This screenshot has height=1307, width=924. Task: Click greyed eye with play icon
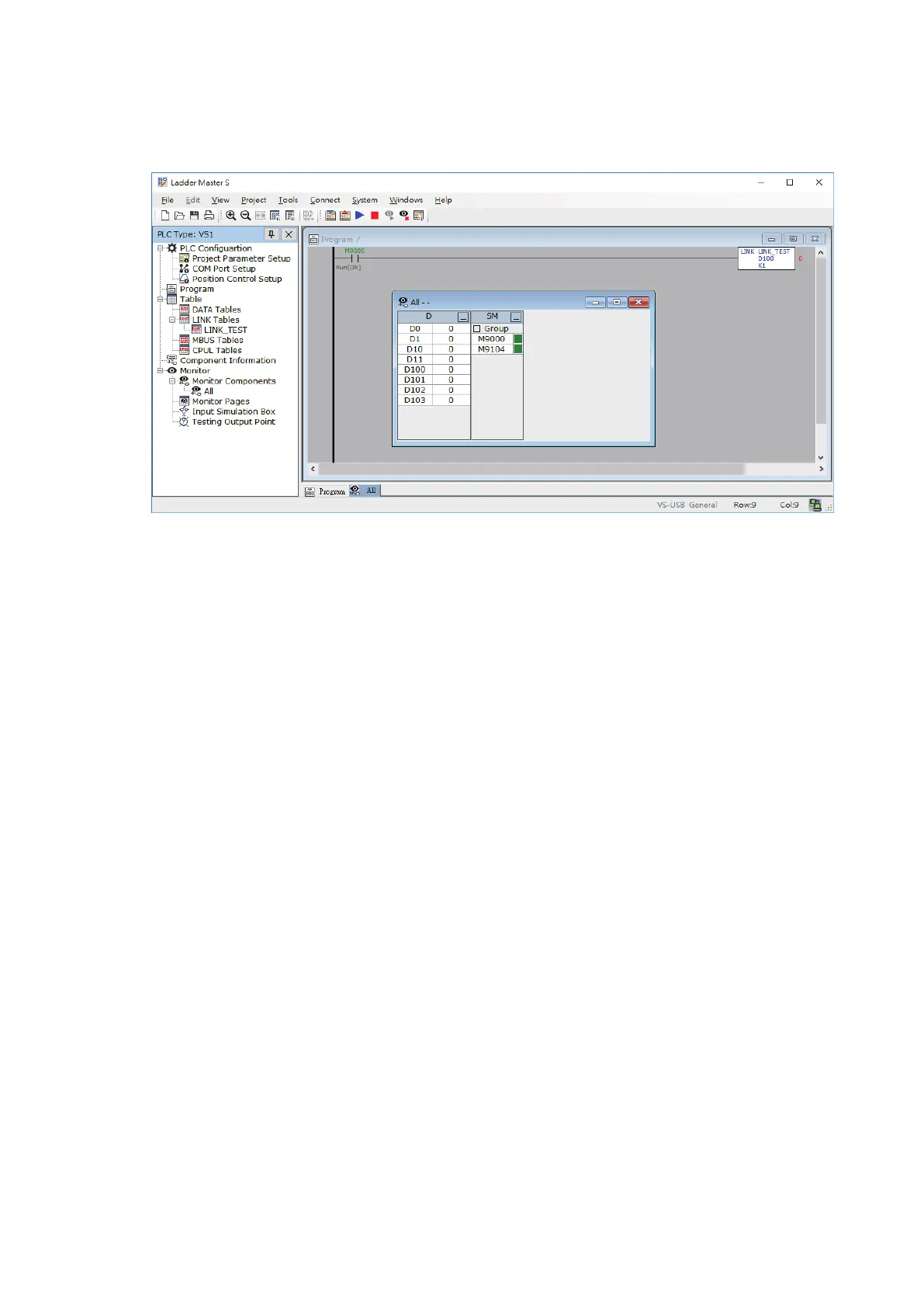(x=389, y=216)
